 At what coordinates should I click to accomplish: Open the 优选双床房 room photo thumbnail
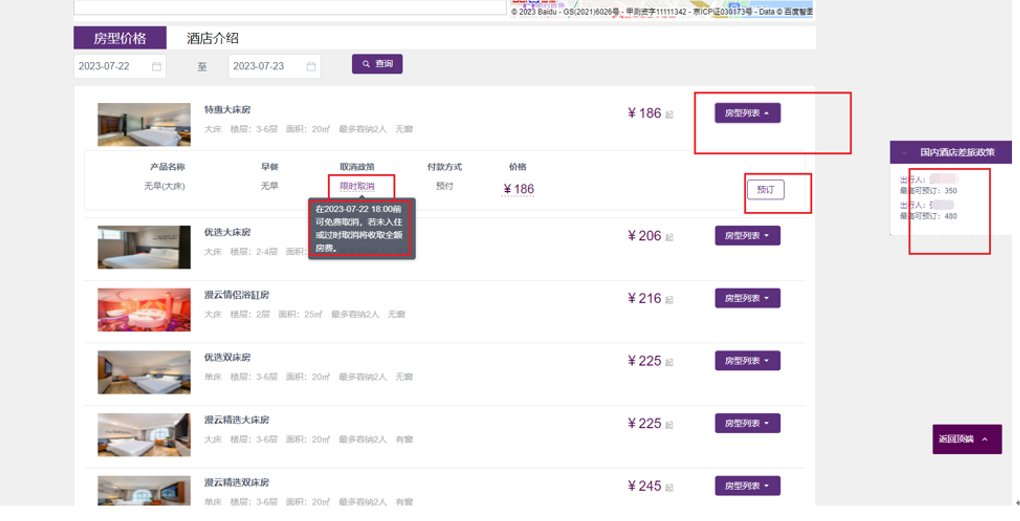(144, 372)
